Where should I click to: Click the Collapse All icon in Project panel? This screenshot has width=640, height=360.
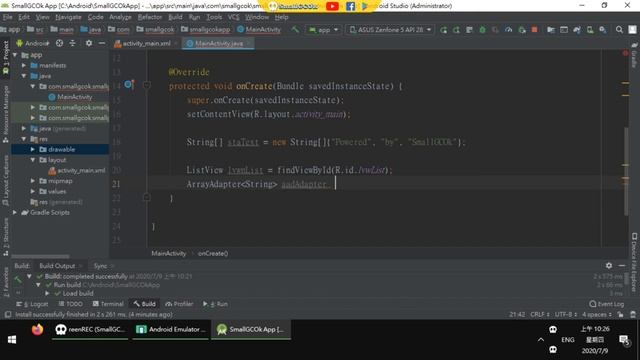72,43
